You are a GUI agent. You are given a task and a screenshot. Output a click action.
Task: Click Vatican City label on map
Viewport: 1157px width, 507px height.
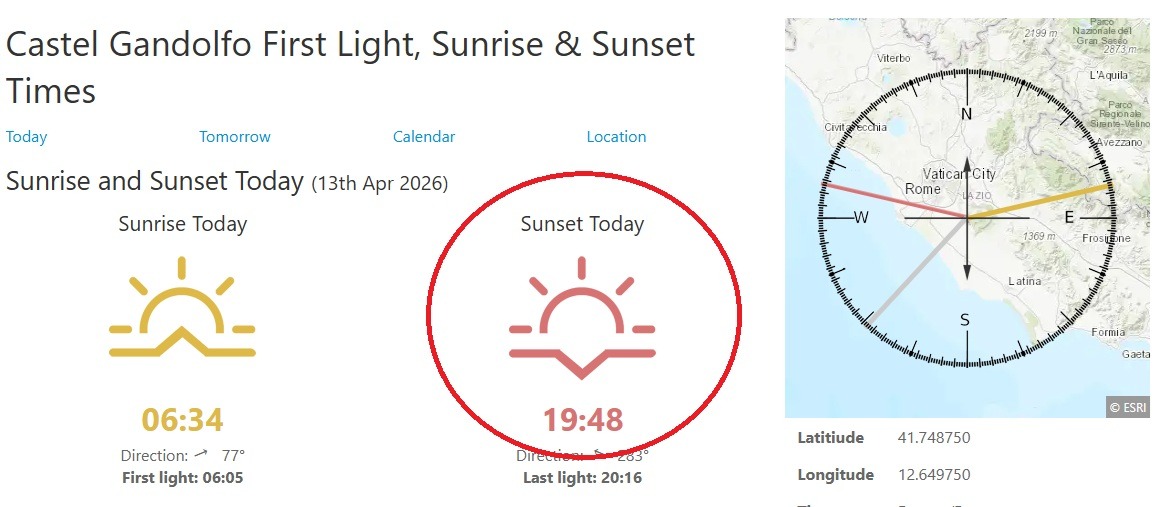point(959,174)
